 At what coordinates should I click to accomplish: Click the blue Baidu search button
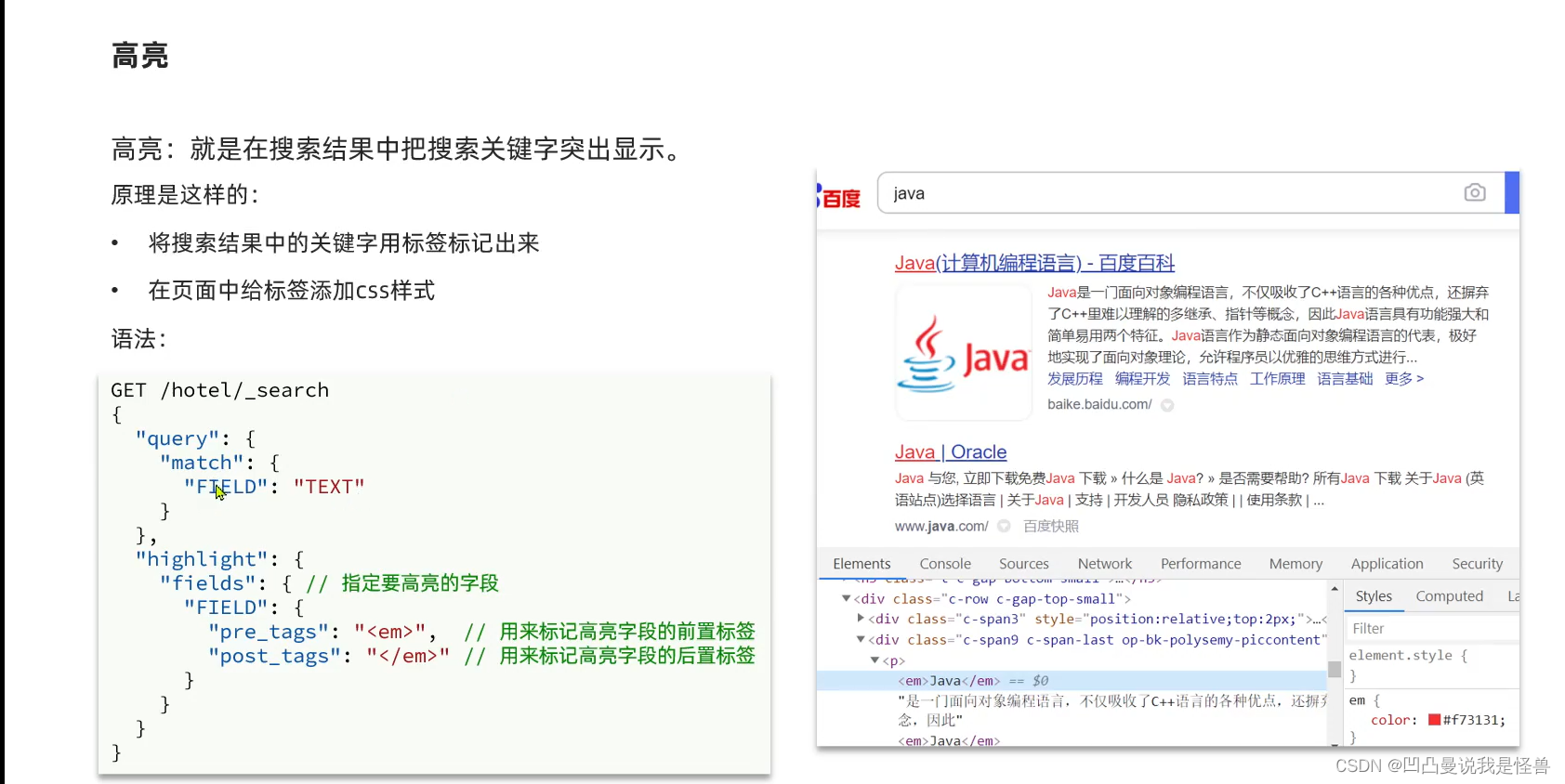[x=1512, y=192]
